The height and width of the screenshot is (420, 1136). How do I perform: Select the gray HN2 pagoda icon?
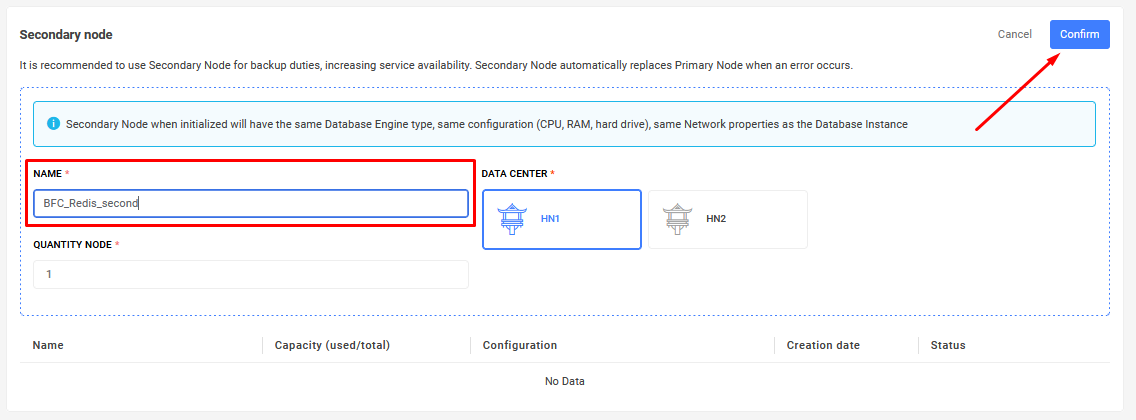(677, 219)
